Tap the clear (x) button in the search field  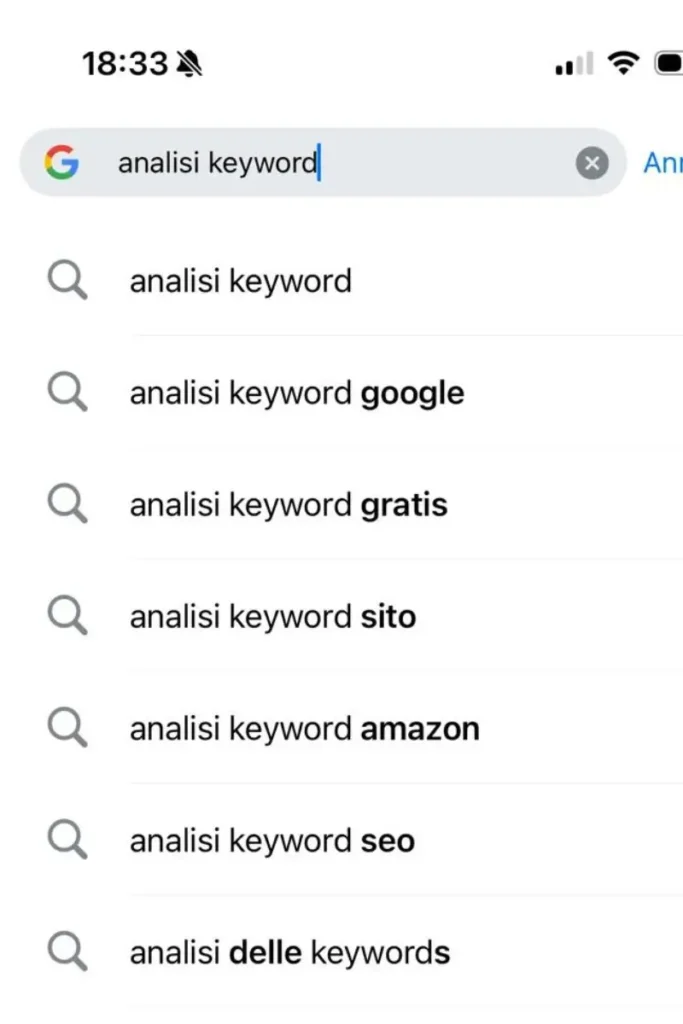click(x=591, y=163)
